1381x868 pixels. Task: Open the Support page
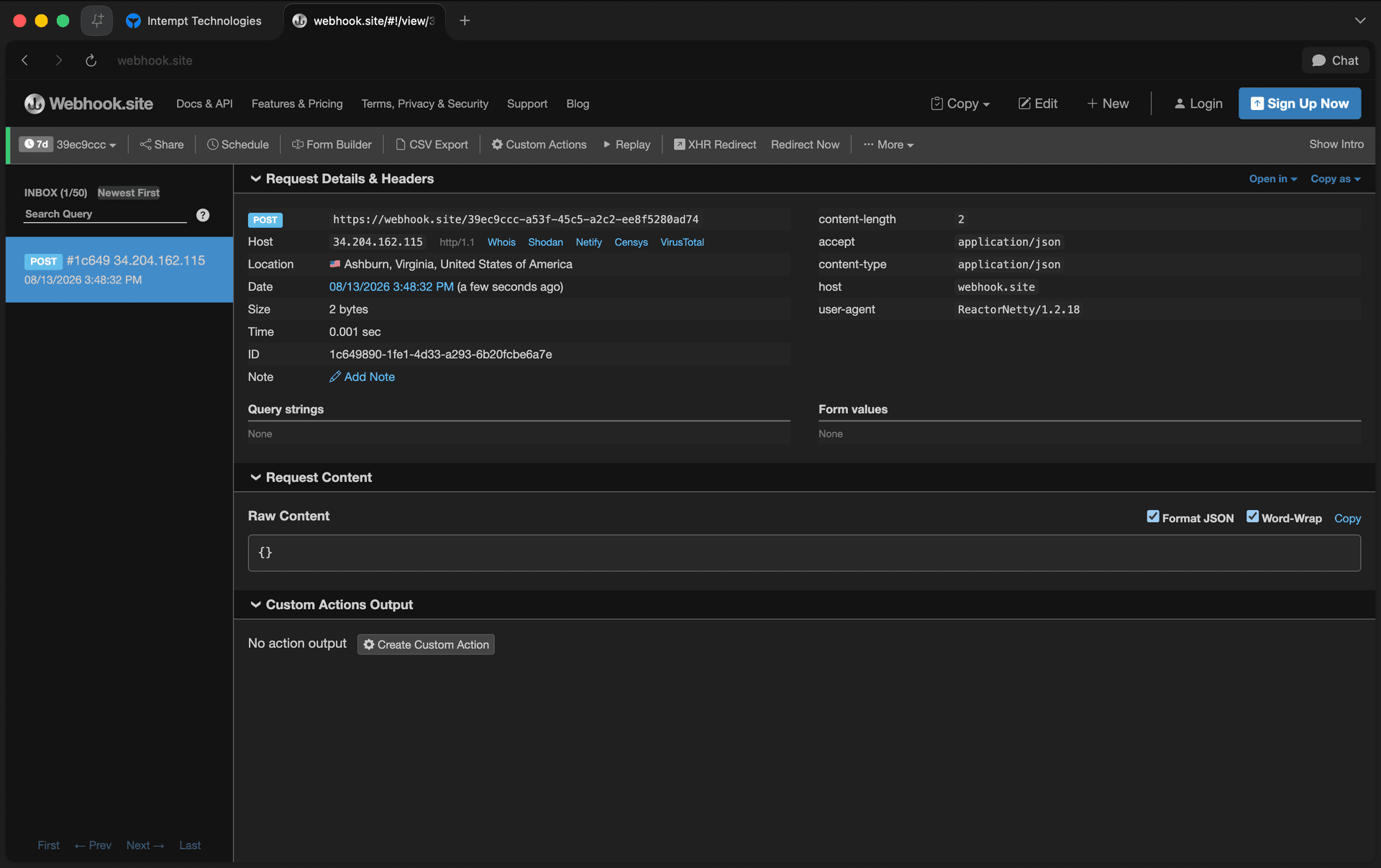(x=527, y=104)
